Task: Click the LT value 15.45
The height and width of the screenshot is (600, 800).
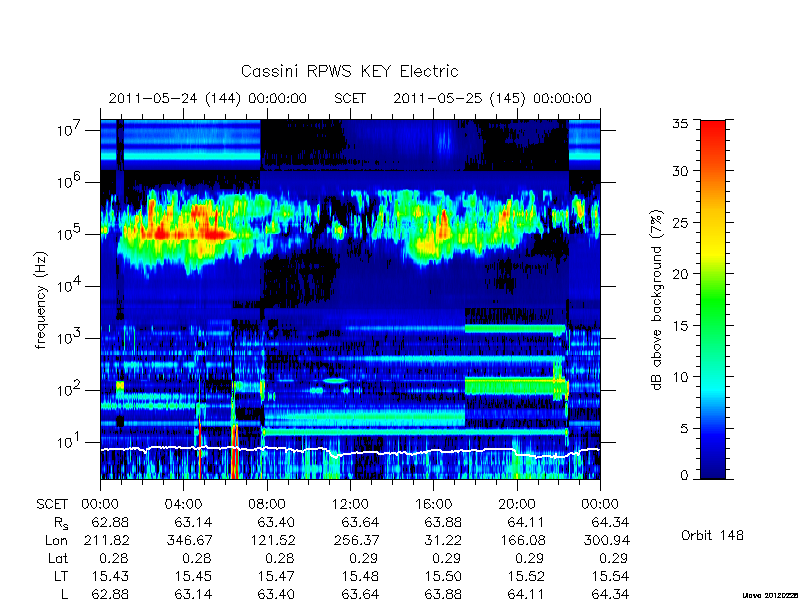Action: pyautogui.click(x=193, y=576)
